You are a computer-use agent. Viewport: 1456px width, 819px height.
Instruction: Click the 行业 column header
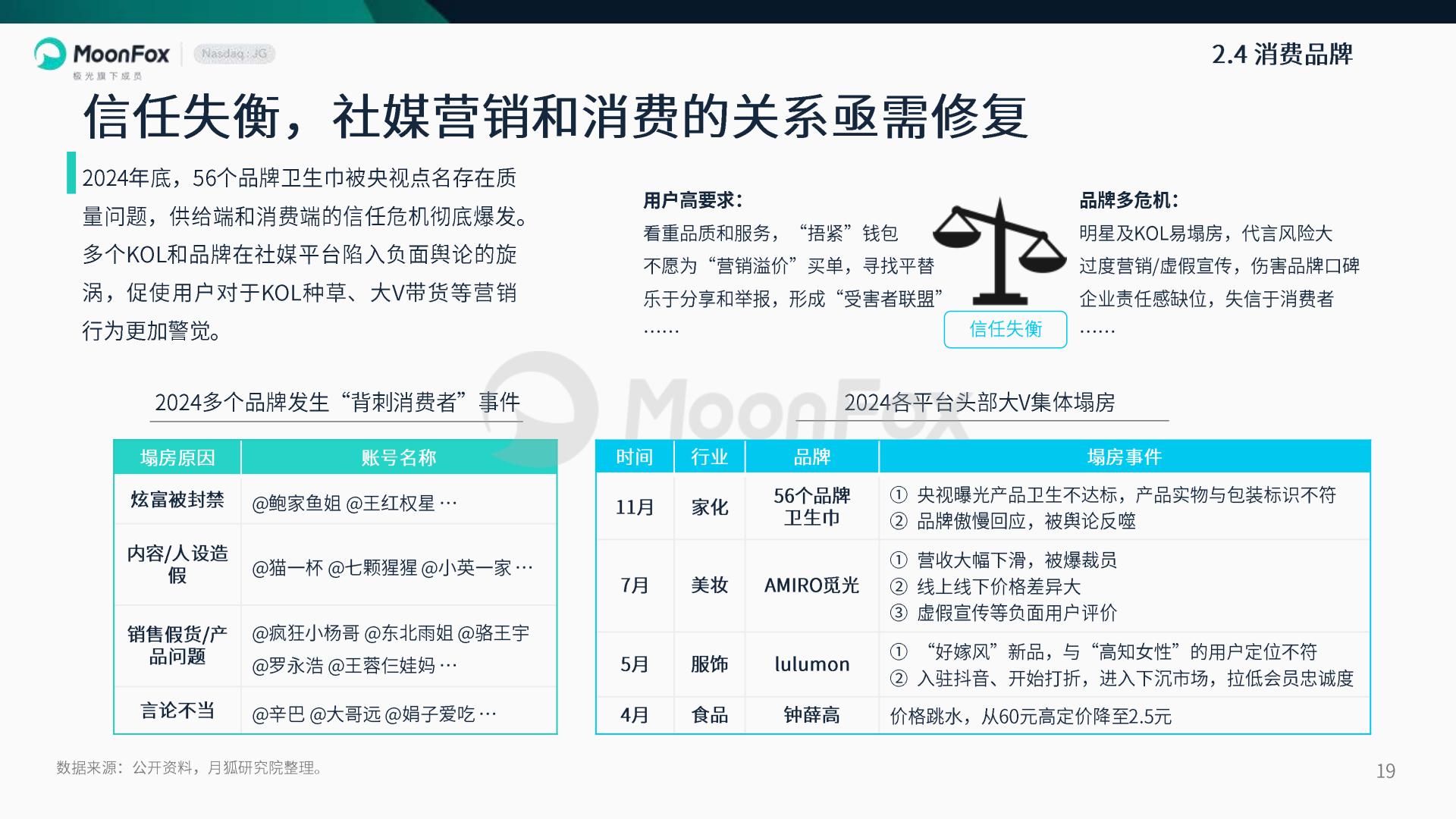click(x=710, y=457)
